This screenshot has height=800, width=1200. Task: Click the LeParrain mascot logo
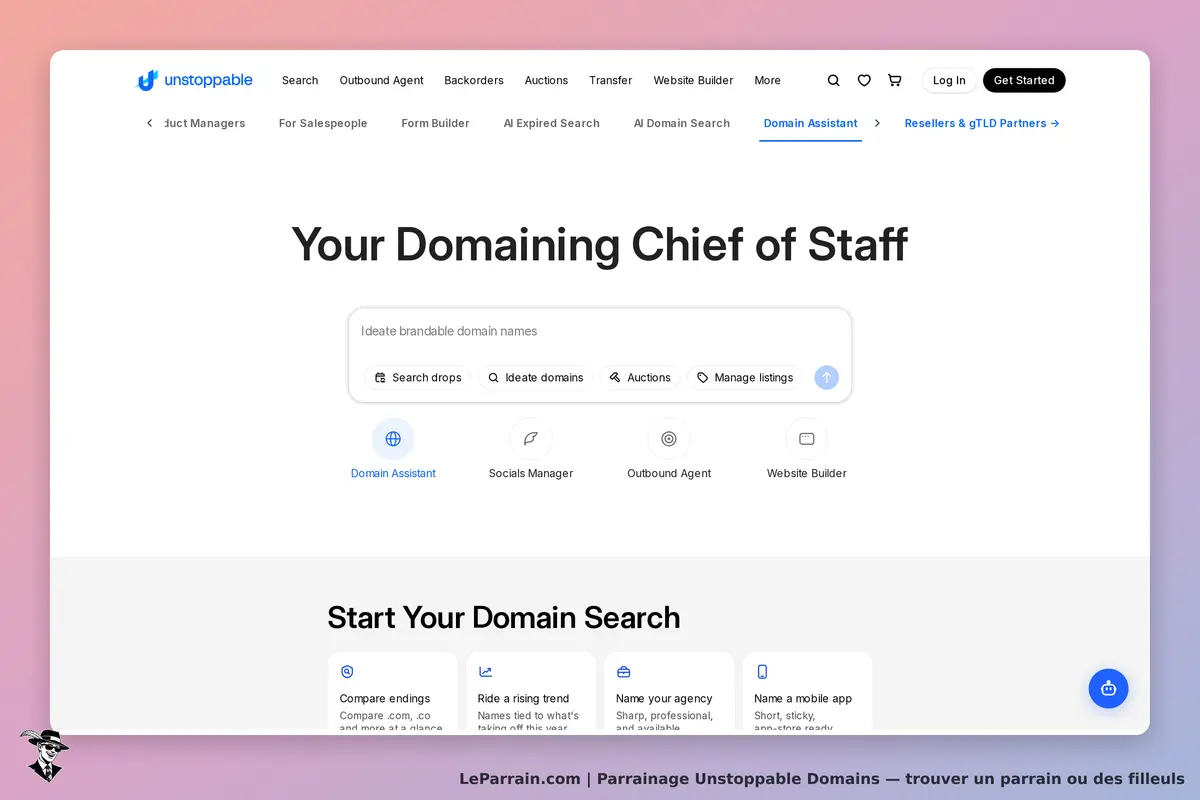click(x=44, y=755)
